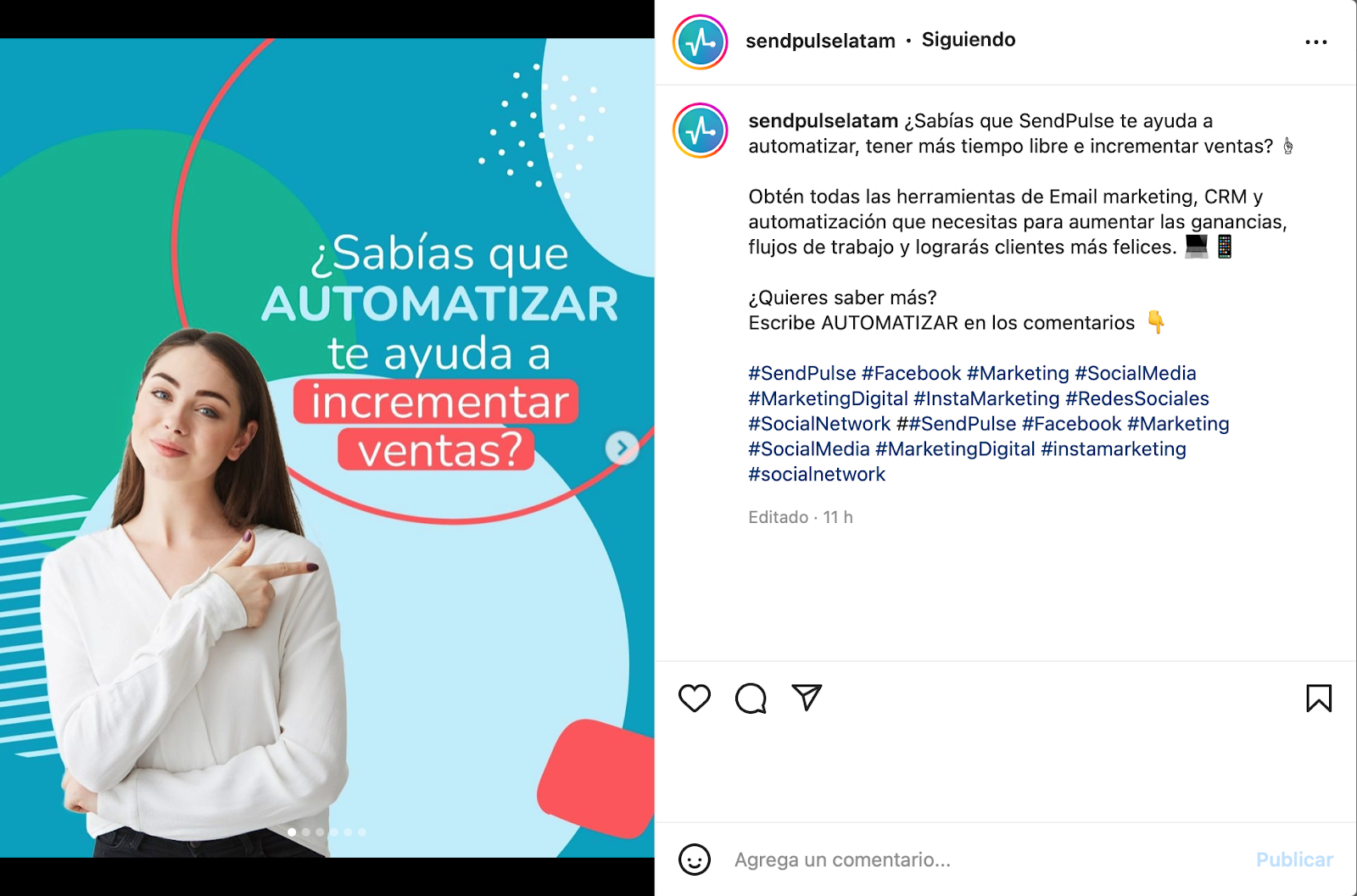
Task: Toggle the Siguiendo follow status
Action: coord(969,40)
